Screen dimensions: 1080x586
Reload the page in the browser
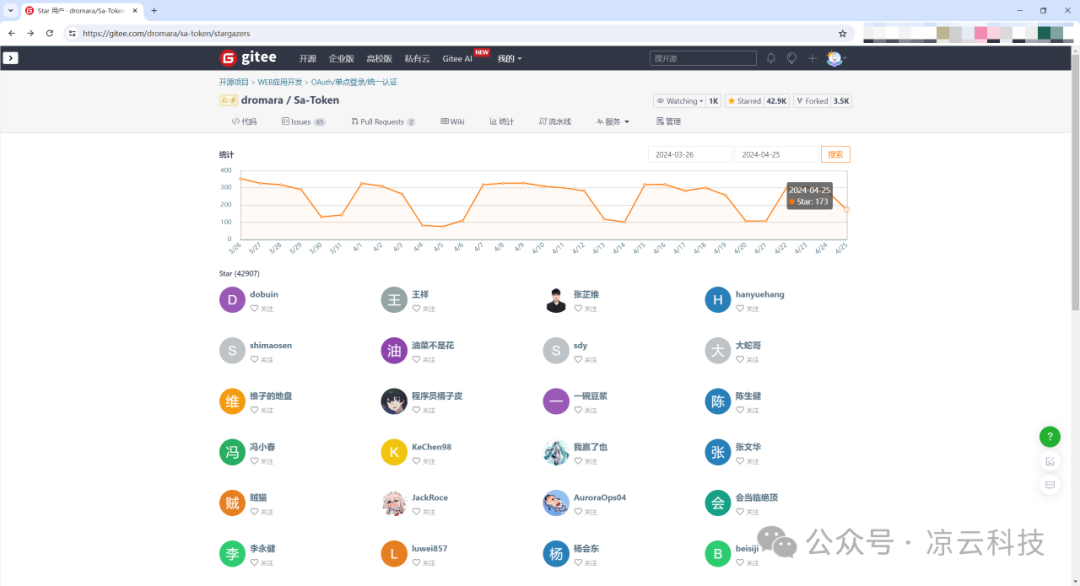click(x=50, y=33)
